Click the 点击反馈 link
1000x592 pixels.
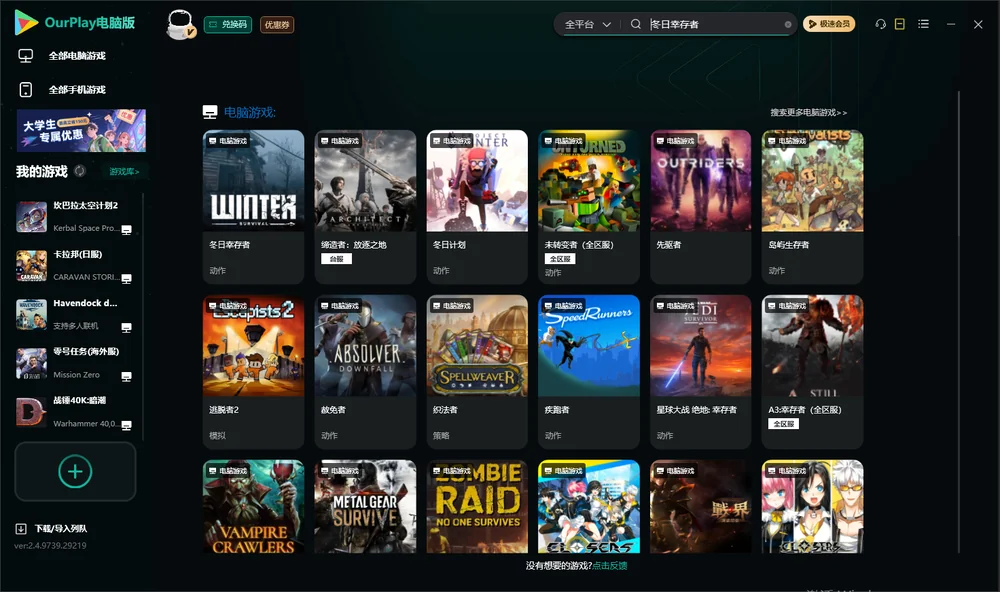click(610, 565)
